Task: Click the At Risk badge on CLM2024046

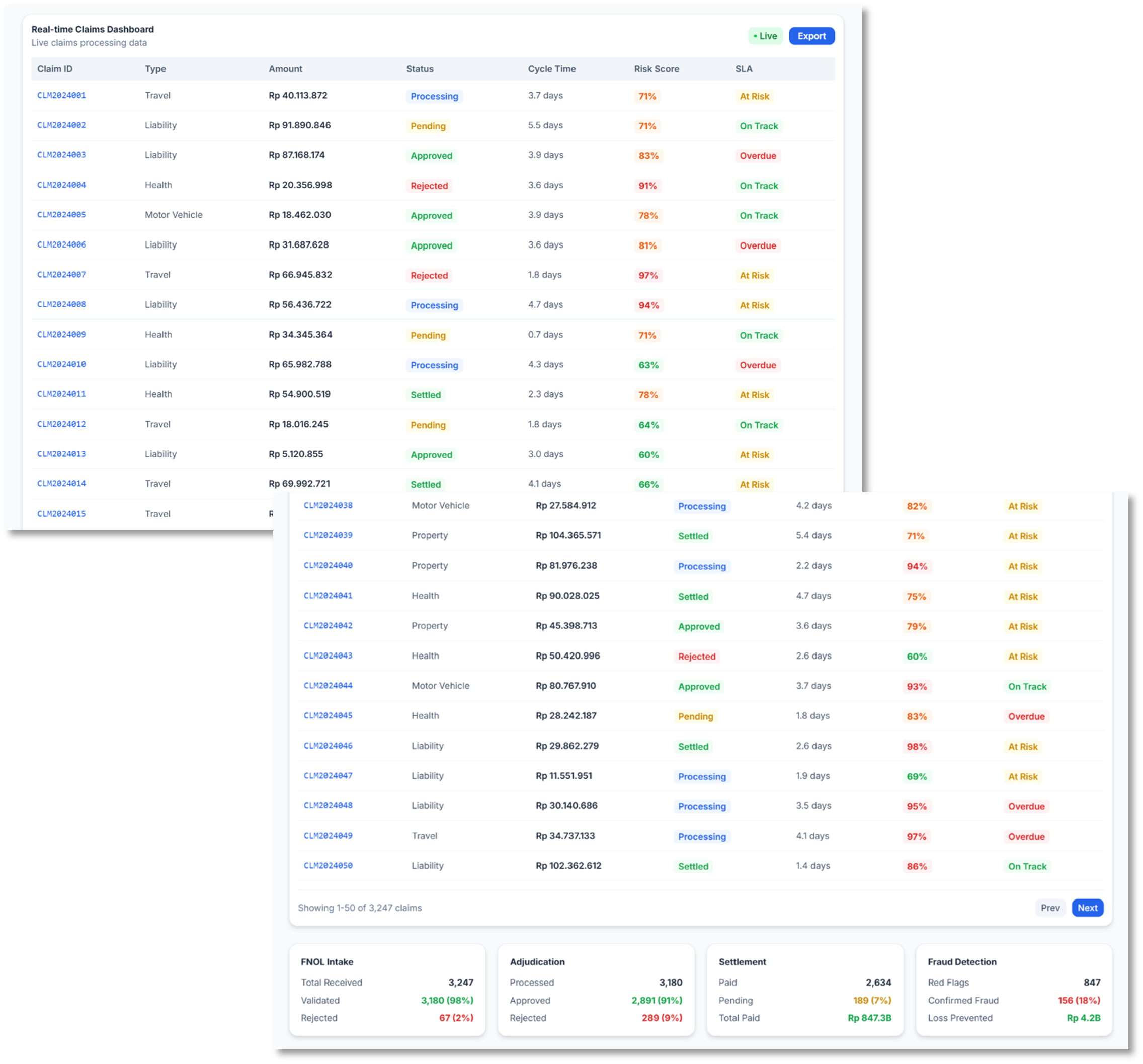Action: pos(1023,746)
